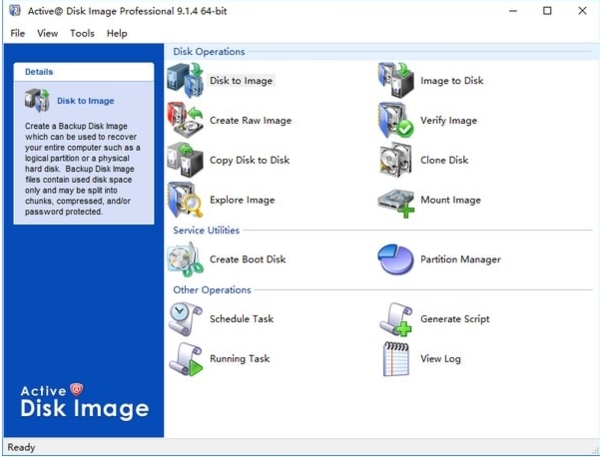
Task: Click the Disk to Image label
Action: (x=241, y=81)
